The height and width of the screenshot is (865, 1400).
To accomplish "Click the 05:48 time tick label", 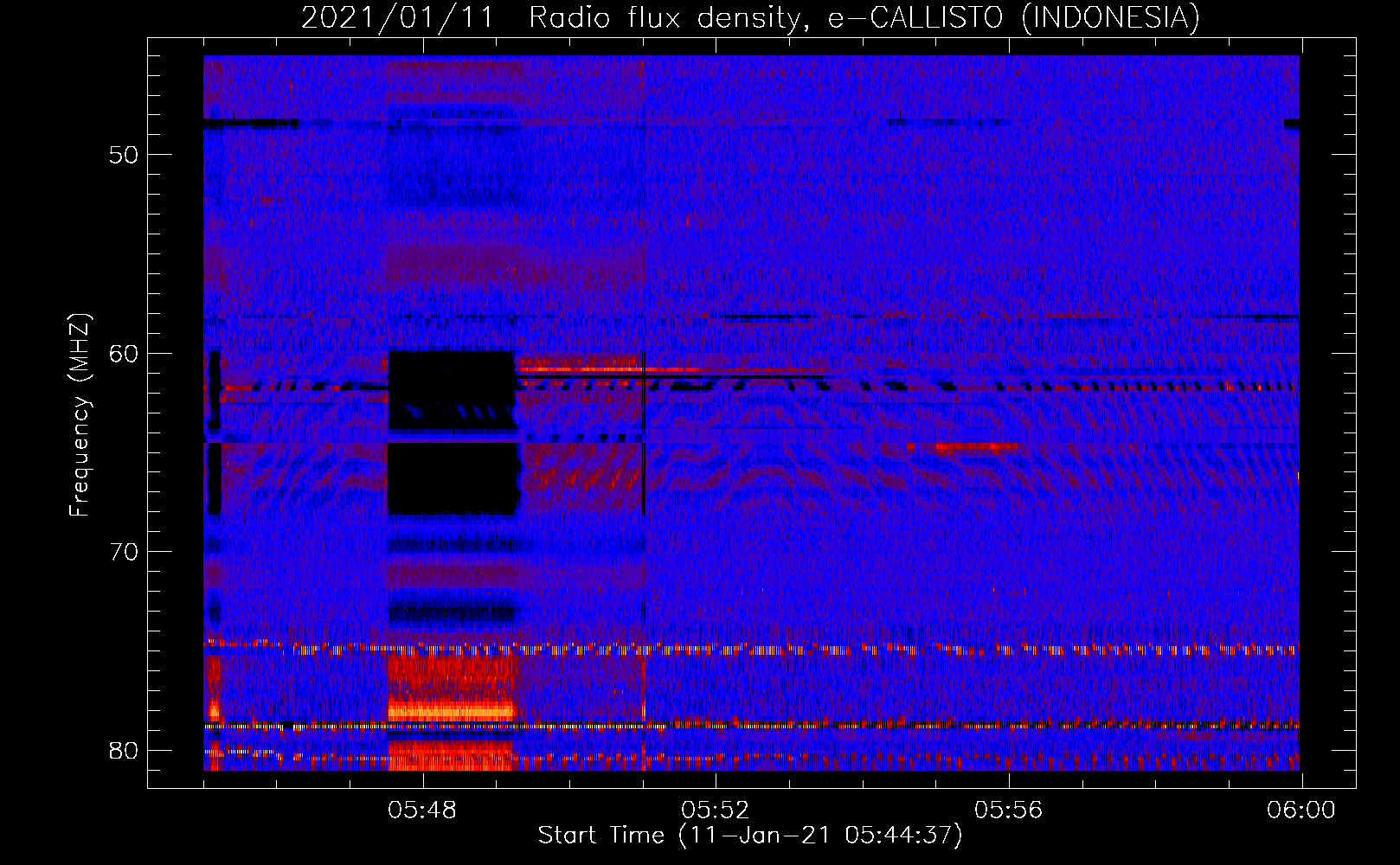I will tap(422, 811).
